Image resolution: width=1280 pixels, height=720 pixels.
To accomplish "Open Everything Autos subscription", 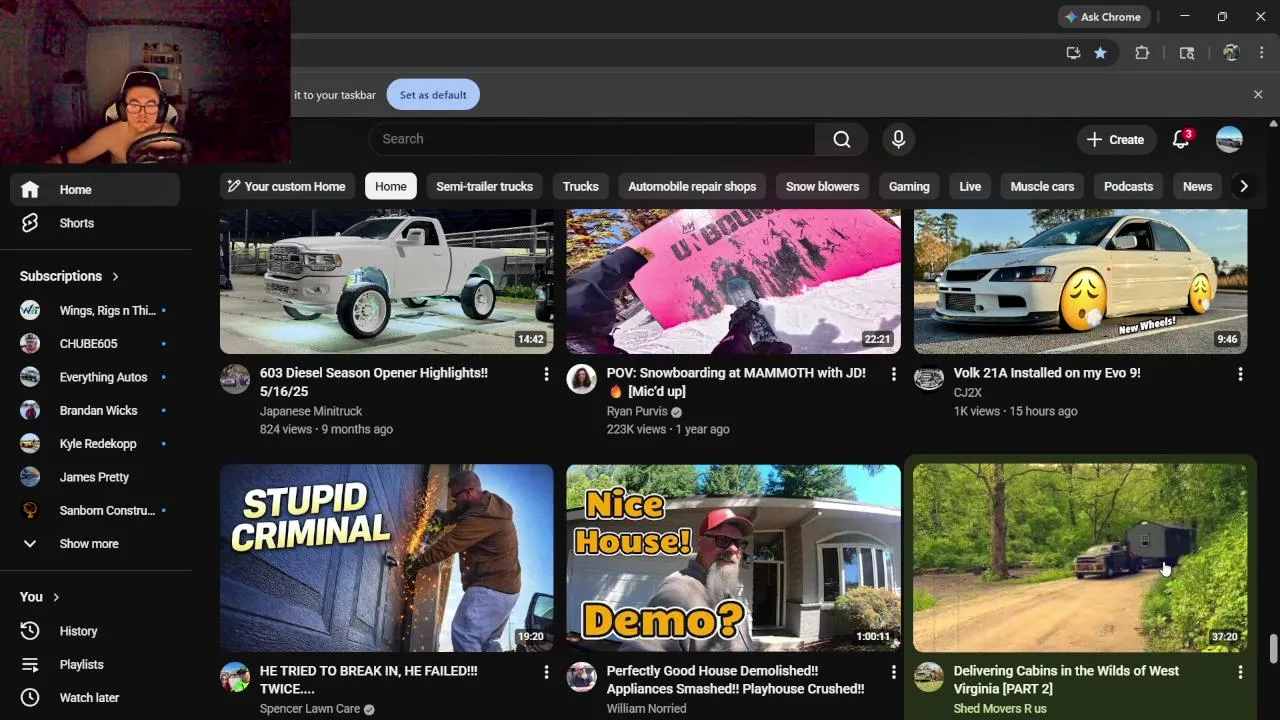I will (x=96, y=377).
